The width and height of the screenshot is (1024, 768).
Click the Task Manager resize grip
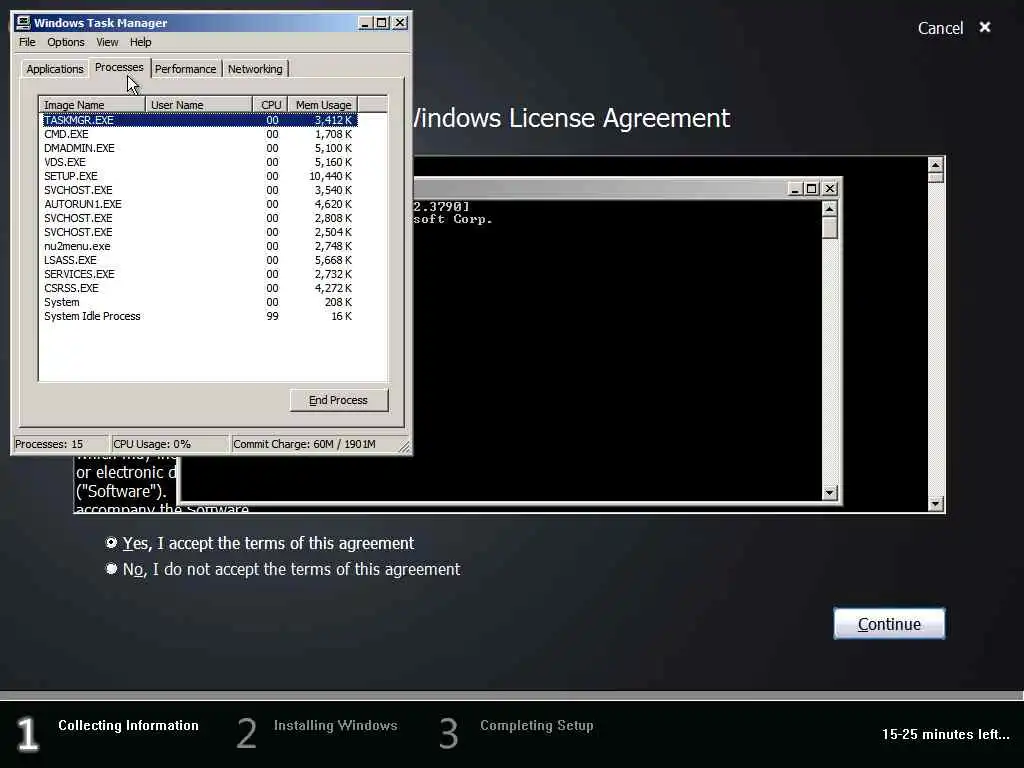point(404,447)
